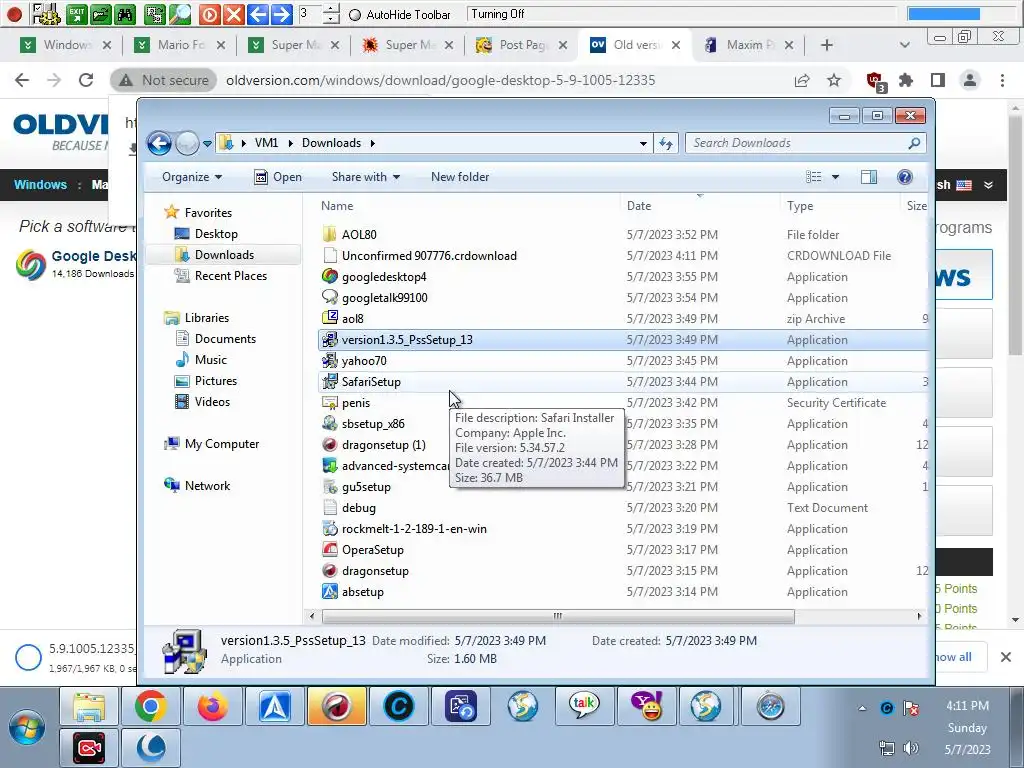Select the SafariSetup installer icon
Screen dimensions: 1024x768
click(x=330, y=381)
